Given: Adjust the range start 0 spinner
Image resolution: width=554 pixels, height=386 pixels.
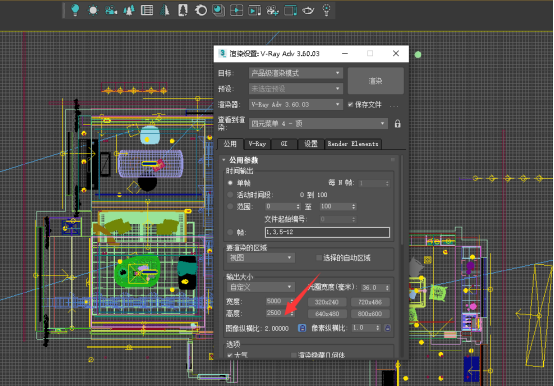Looking at the screenshot, I should tap(298, 206).
